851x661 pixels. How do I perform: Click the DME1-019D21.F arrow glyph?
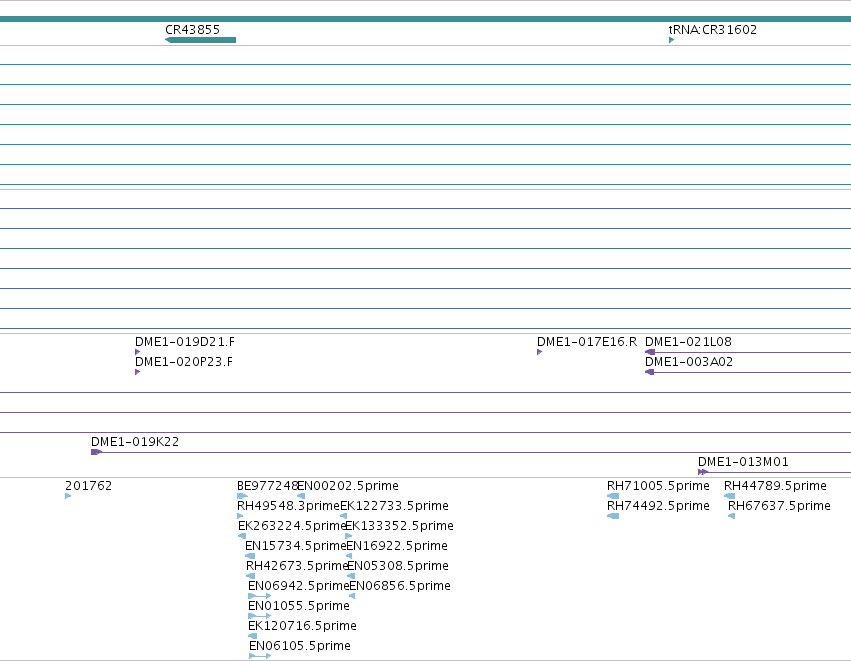[x=137, y=352]
